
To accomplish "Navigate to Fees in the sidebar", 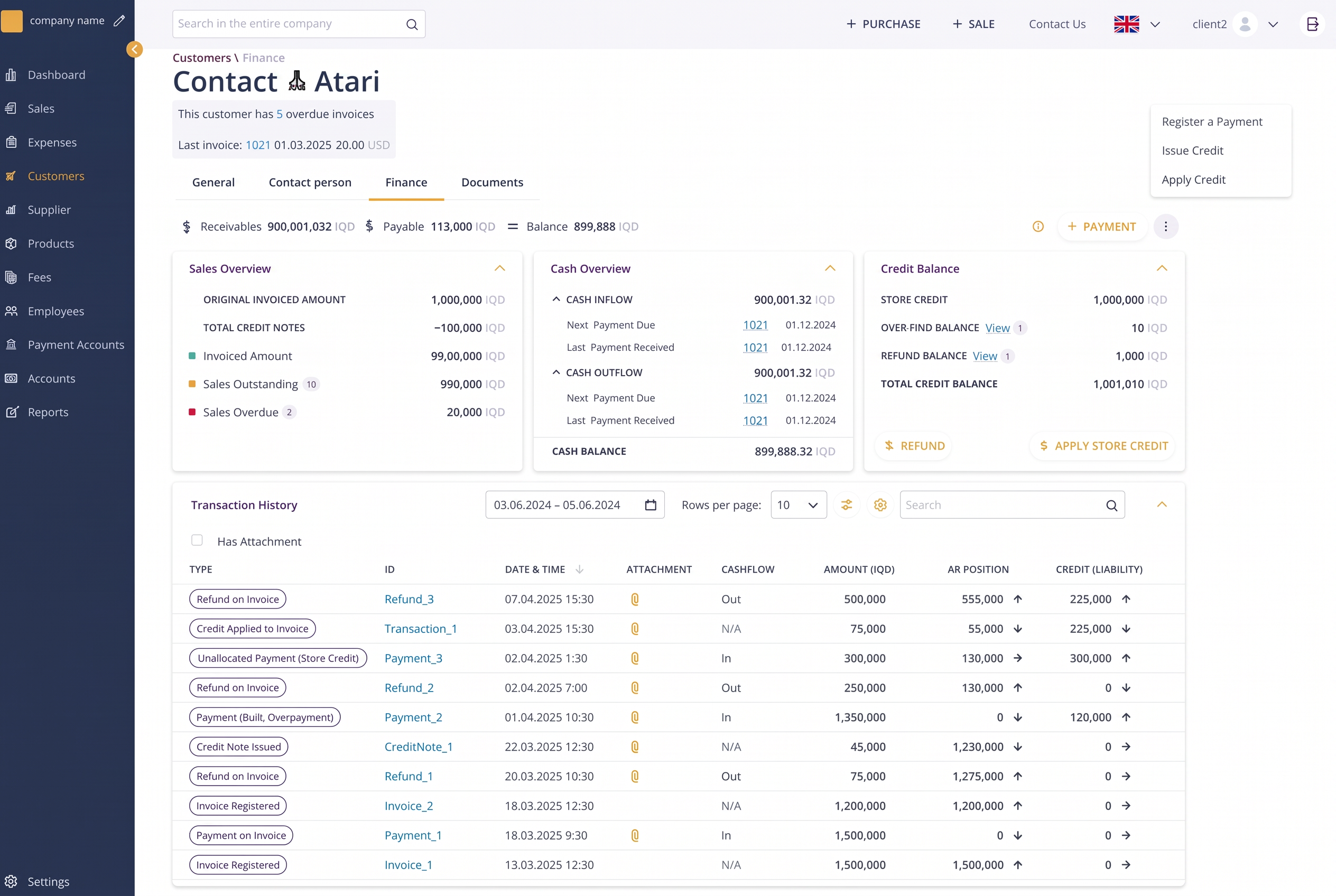I will (39, 277).
